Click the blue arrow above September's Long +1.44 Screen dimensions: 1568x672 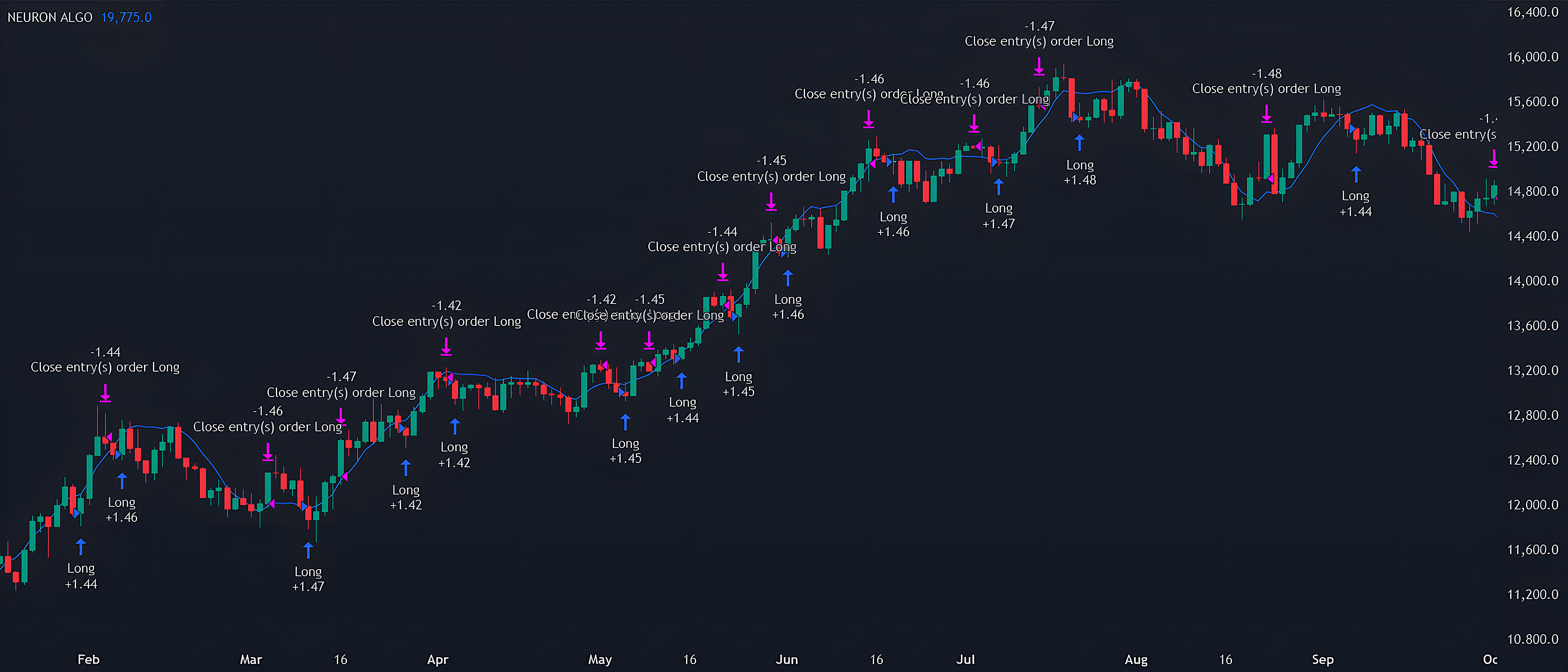pyautogui.click(x=1355, y=175)
